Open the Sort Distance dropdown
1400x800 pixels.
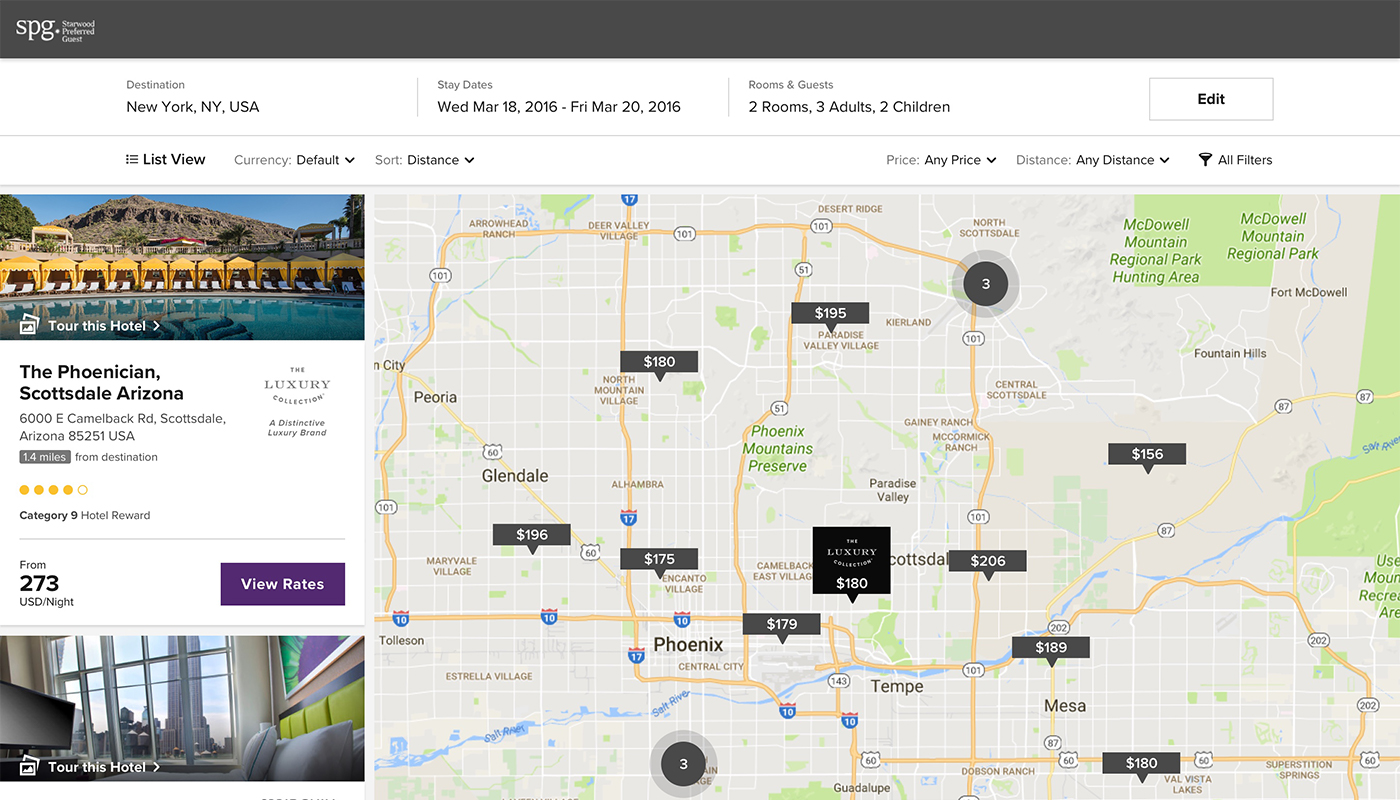(425, 160)
